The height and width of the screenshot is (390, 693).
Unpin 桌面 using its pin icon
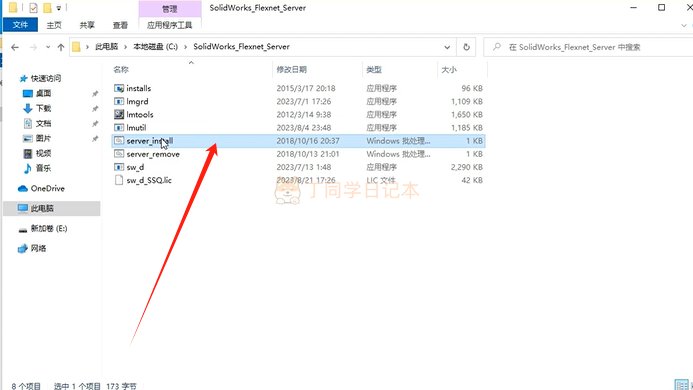click(x=95, y=93)
